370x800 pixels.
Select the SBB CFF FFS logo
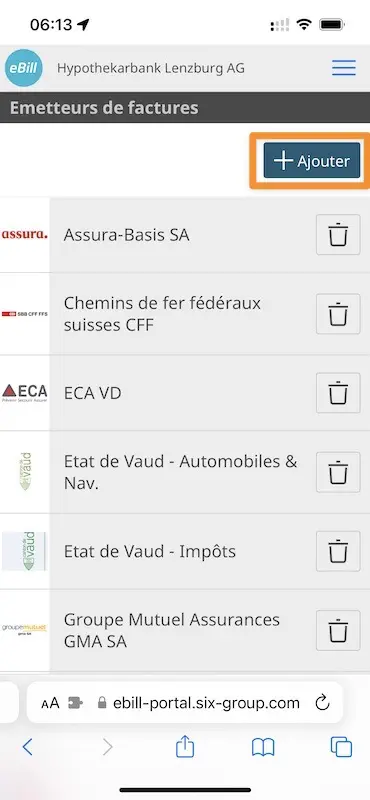point(24,314)
